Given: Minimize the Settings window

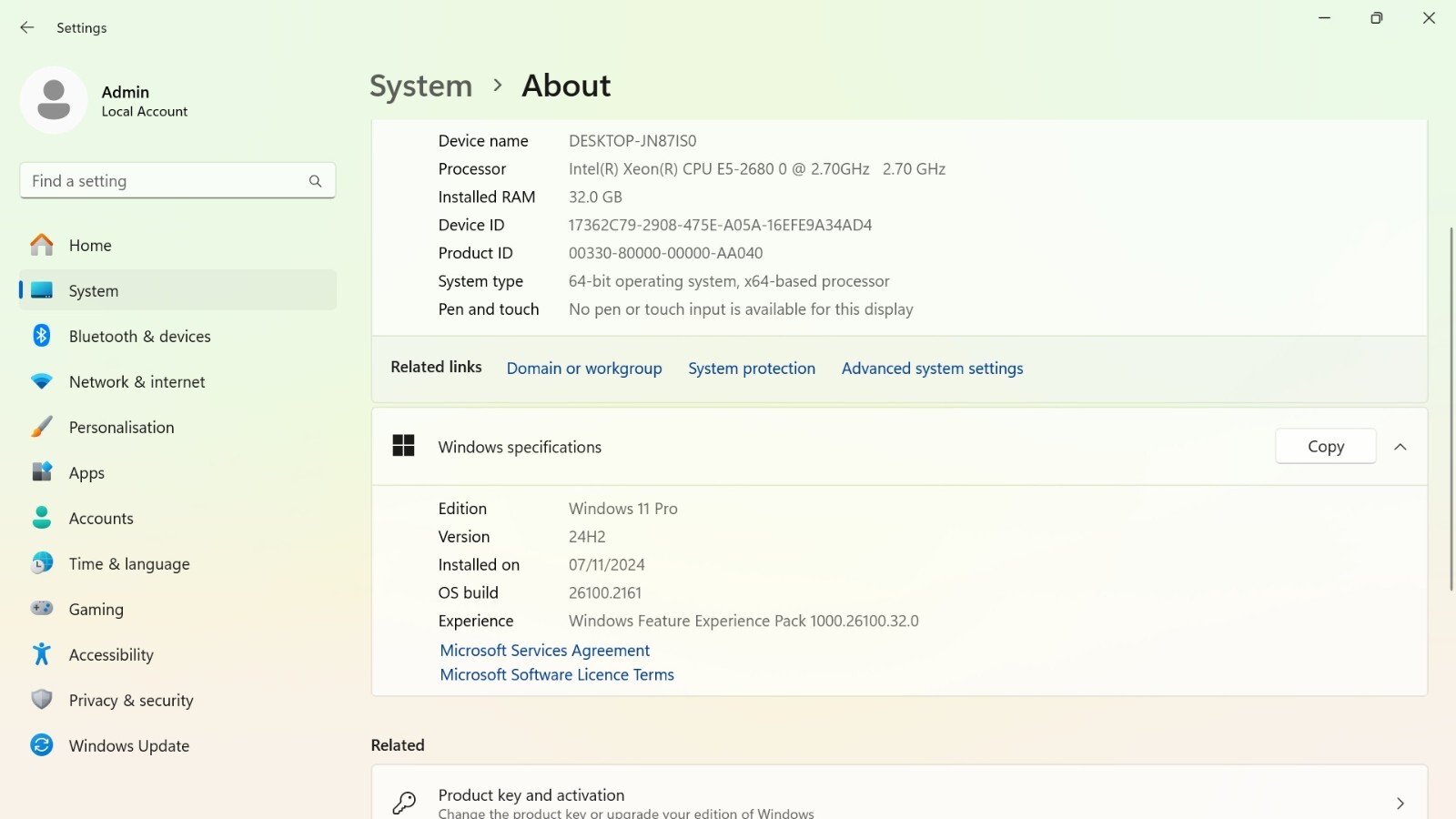Looking at the screenshot, I should click(x=1325, y=18).
